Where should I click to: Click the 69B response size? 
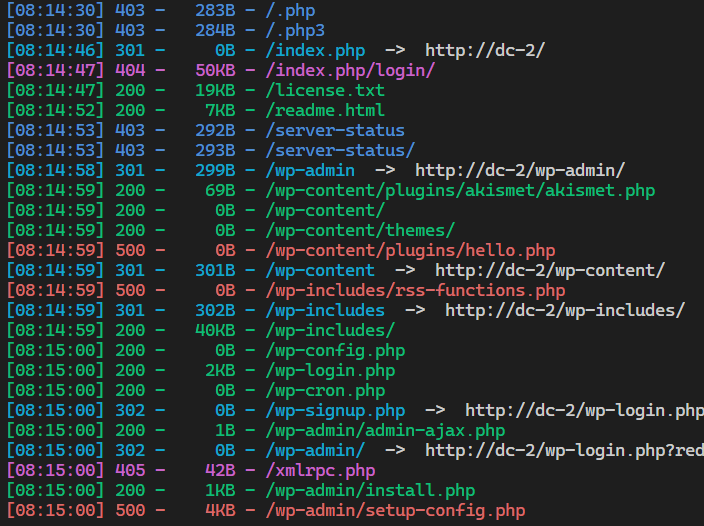220,190
